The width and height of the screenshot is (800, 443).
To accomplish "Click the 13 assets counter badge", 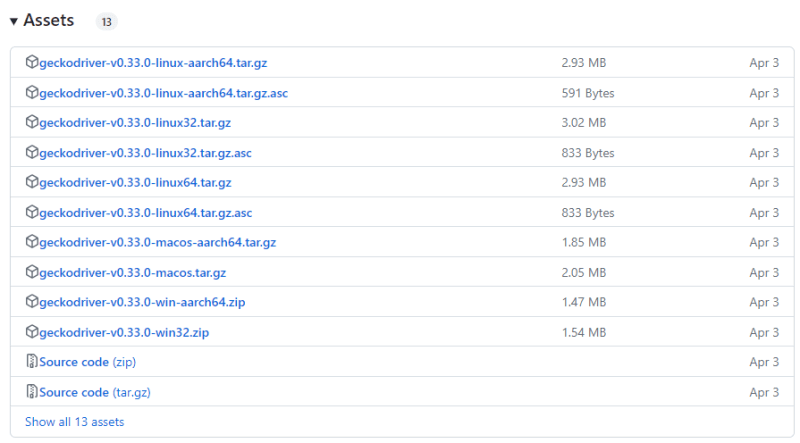I will point(106,22).
